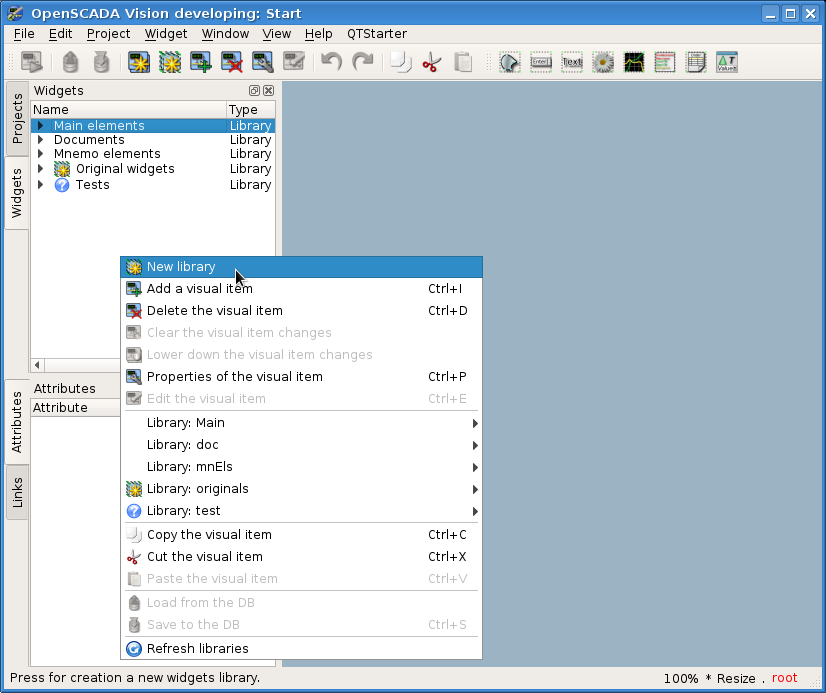Expand the Documents library
Screen dimensions: 826x693
pyautogui.click(x=41, y=140)
